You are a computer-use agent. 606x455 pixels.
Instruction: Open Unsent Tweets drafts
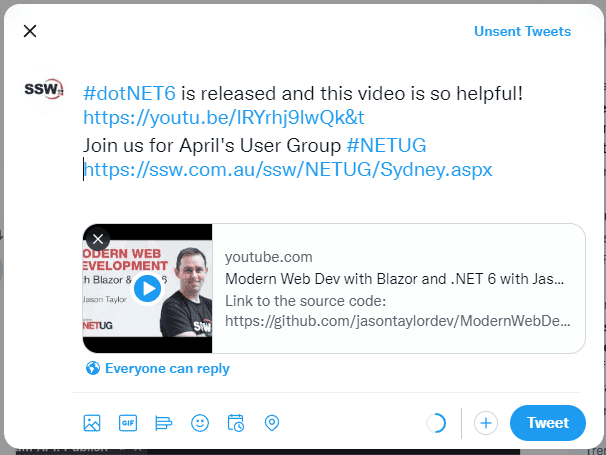coord(522,31)
